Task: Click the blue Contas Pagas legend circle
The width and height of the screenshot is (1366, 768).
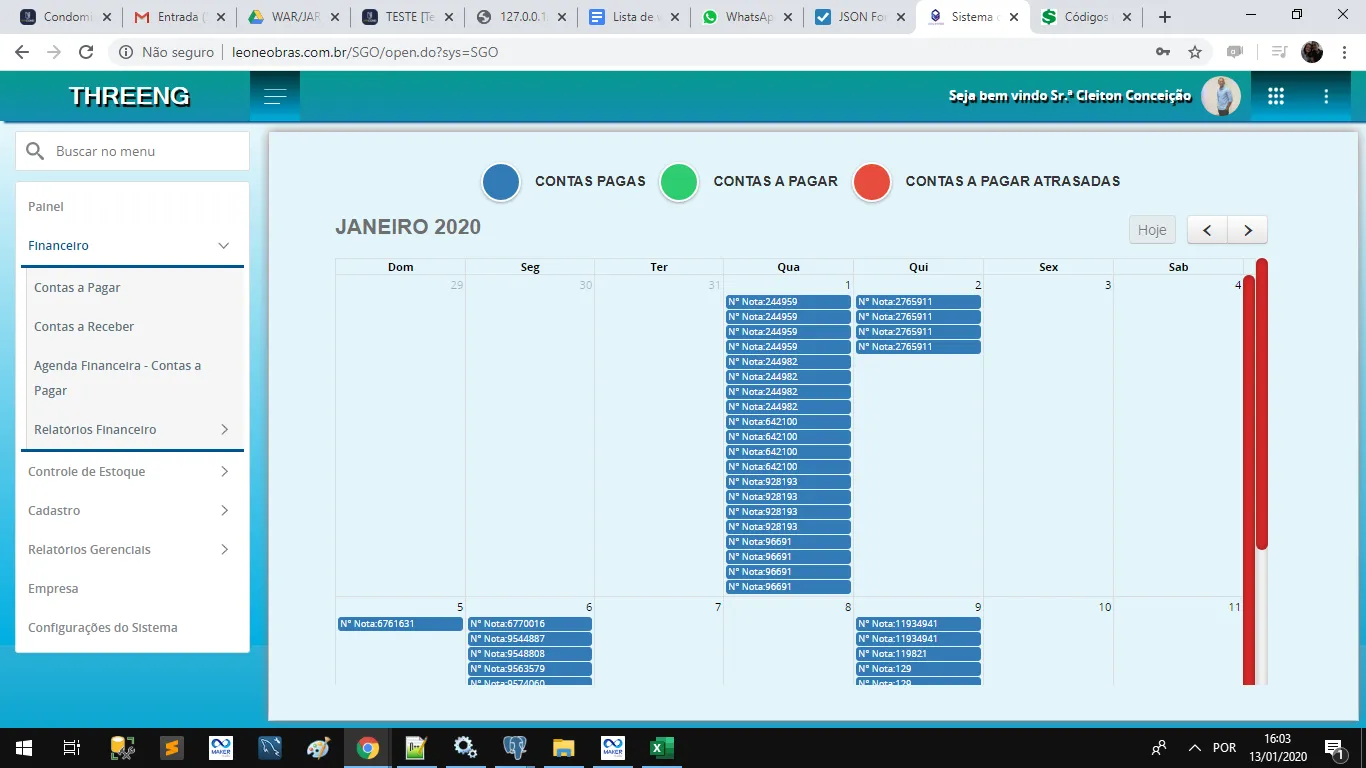Action: coord(500,183)
